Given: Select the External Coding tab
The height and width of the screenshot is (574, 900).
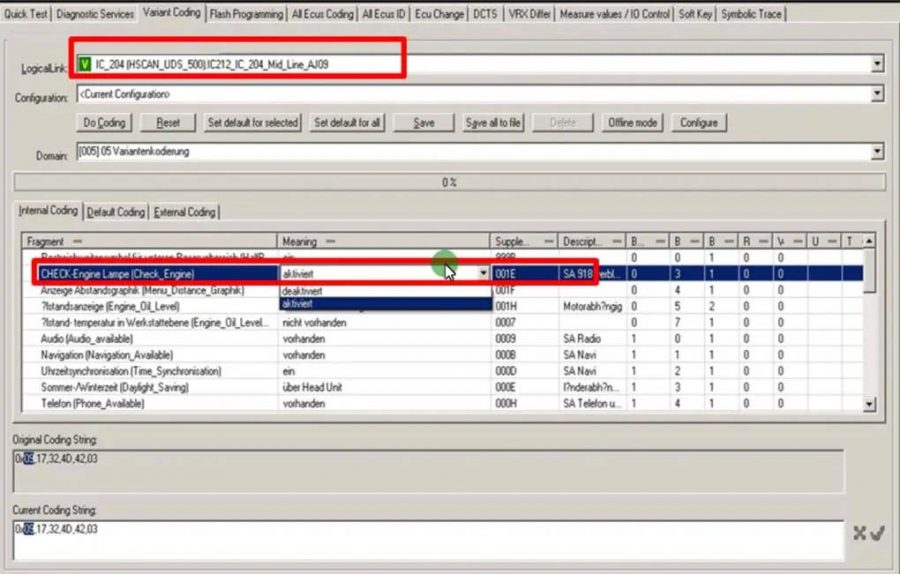Looking at the screenshot, I should (x=185, y=212).
